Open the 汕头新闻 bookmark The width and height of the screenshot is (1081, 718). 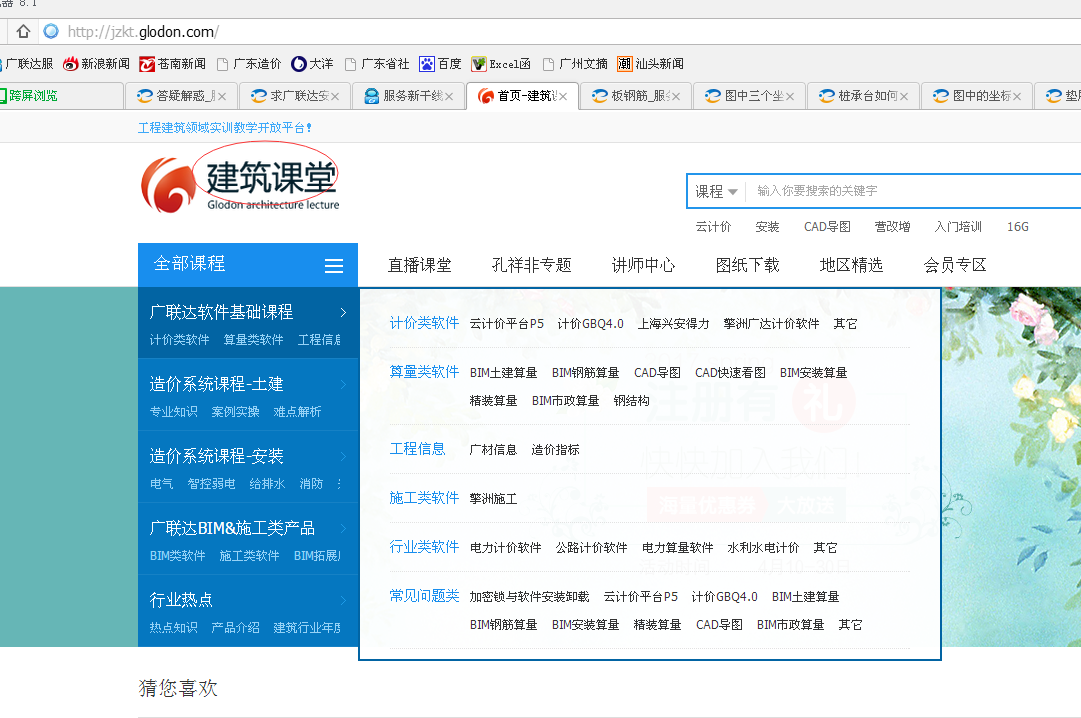click(x=650, y=64)
